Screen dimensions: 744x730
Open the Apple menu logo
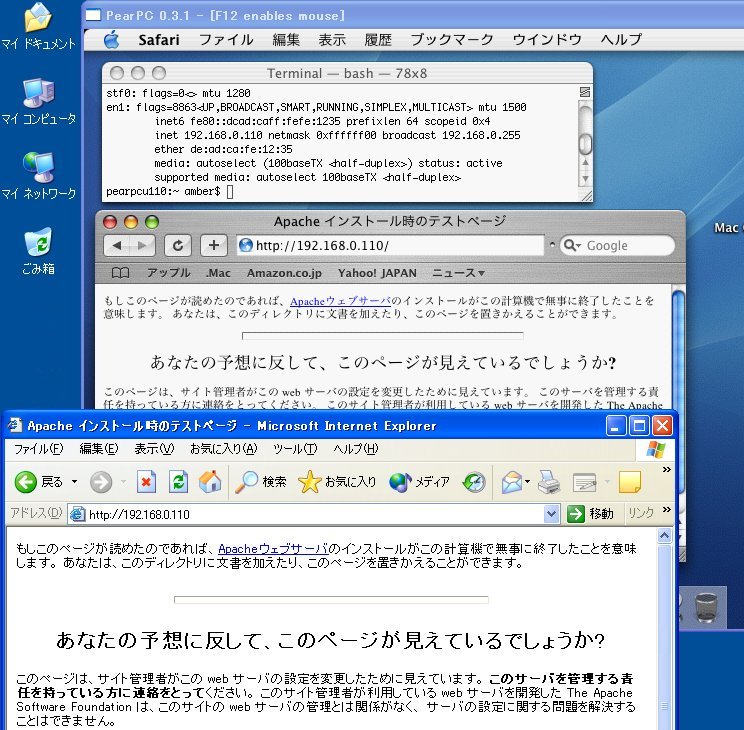[x=112, y=39]
